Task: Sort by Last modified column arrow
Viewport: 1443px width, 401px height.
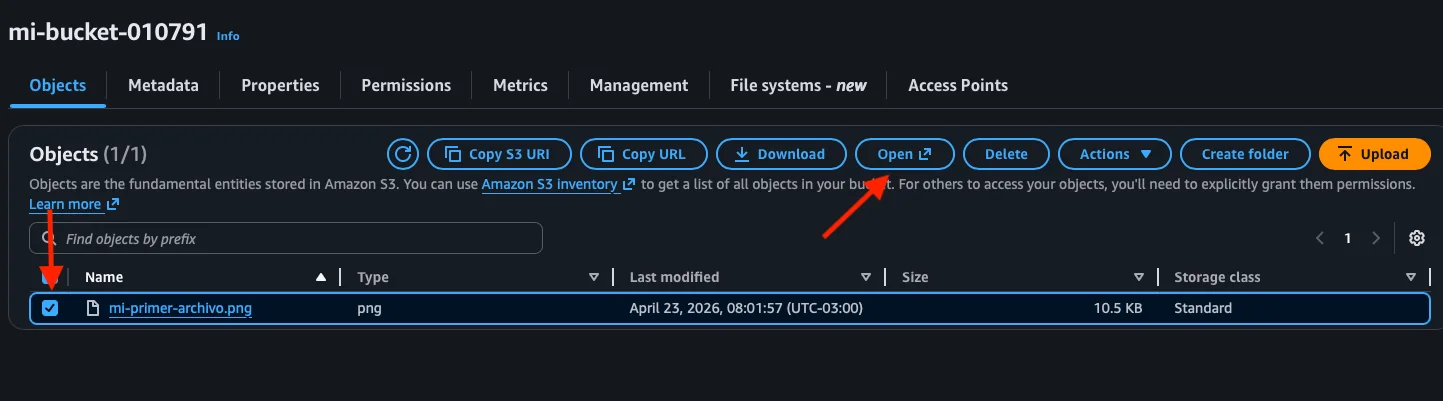Action: point(866,277)
